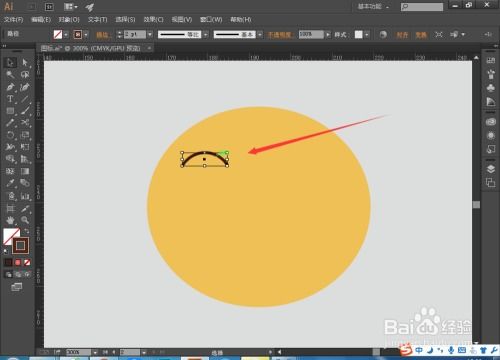
Task: Open the 效果(C) menu
Action: coord(153,20)
